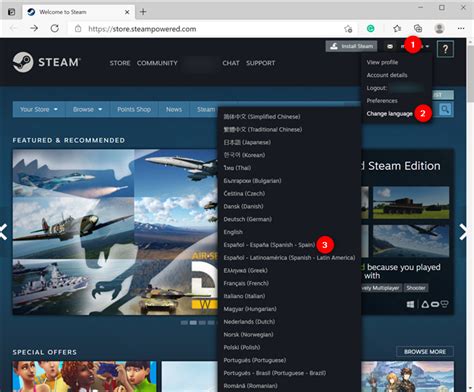The height and width of the screenshot is (392, 474).
Task: Open the SUPPORT menu item
Action: [260, 63]
